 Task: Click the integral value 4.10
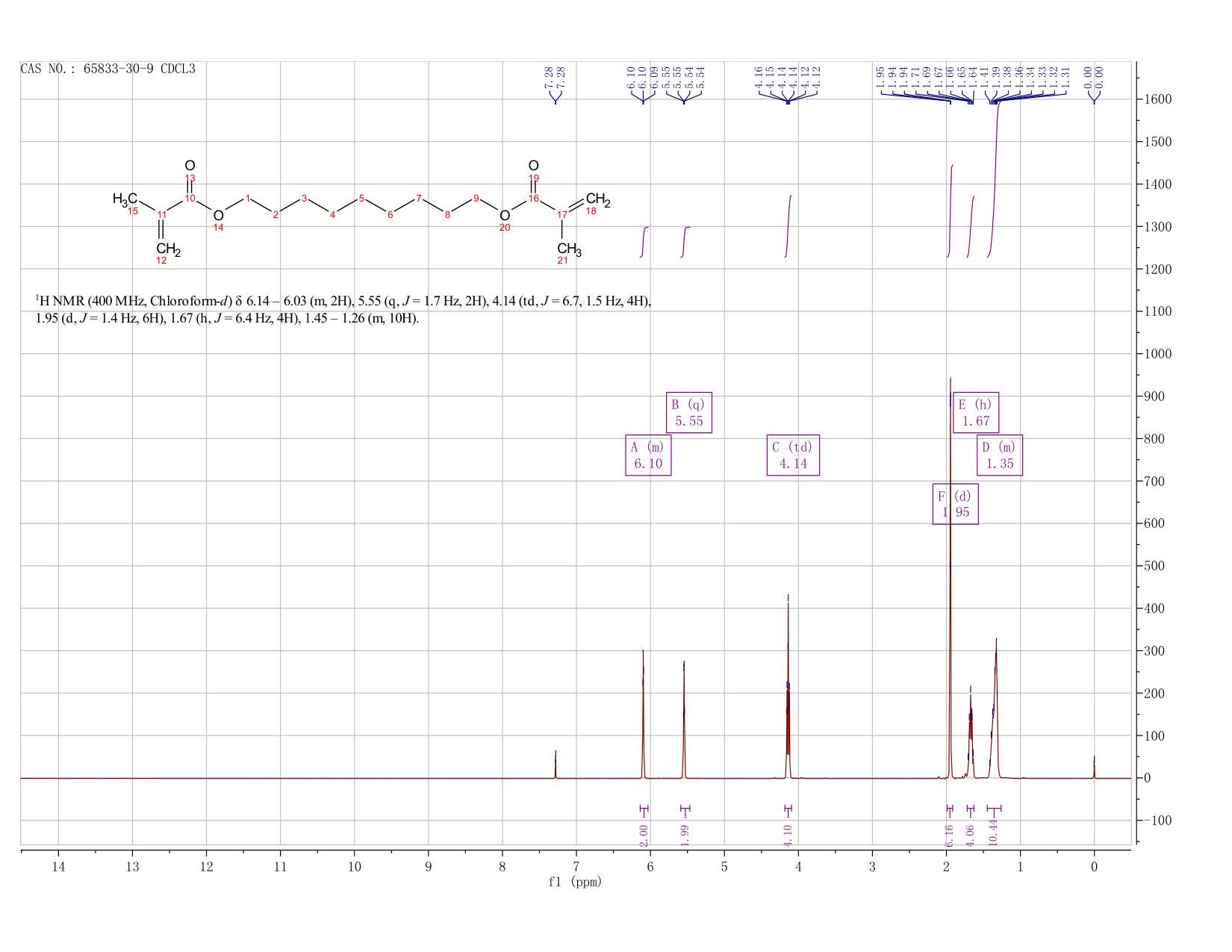coord(788,836)
